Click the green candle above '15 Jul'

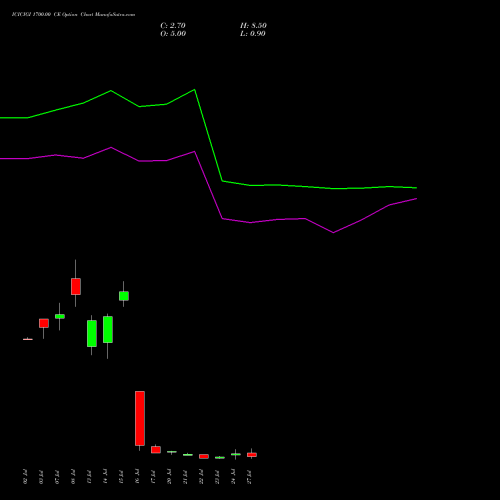[124, 296]
